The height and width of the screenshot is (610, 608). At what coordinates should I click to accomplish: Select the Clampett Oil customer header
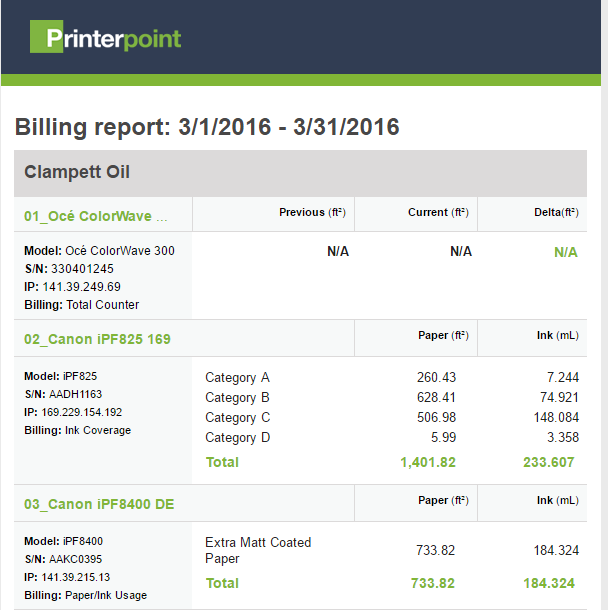tap(78, 172)
